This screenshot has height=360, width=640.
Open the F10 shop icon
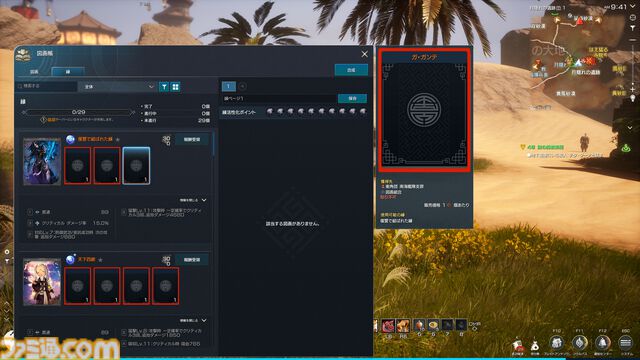pos(557,343)
